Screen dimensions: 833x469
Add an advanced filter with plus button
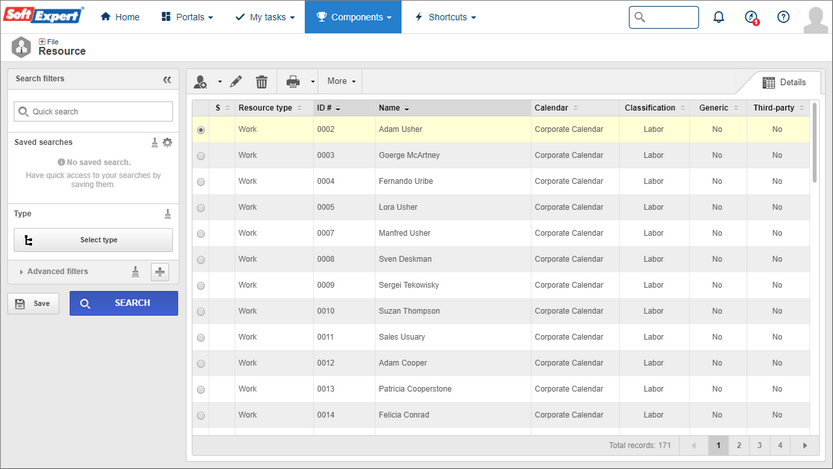pyautogui.click(x=159, y=272)
